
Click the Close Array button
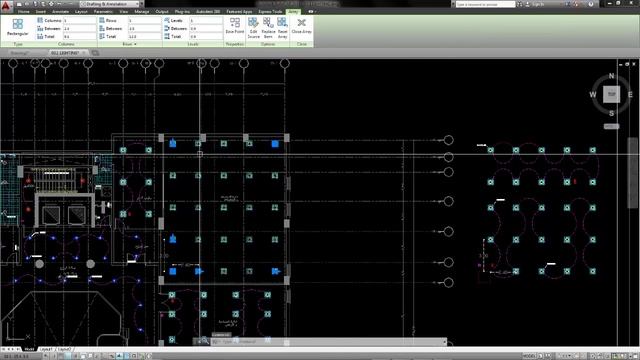[302, 26]
